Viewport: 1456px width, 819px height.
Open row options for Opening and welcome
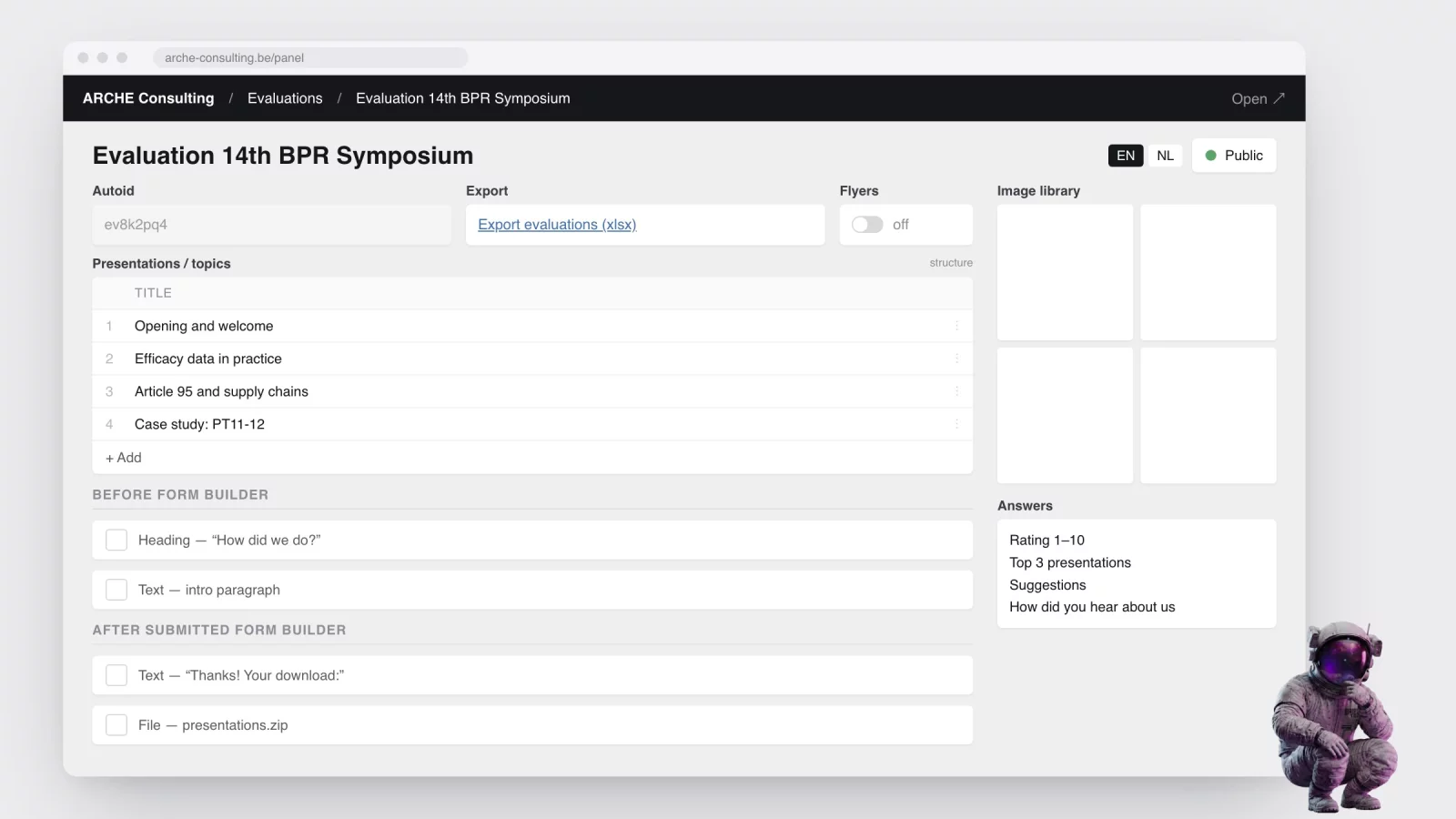click(956, 326)
